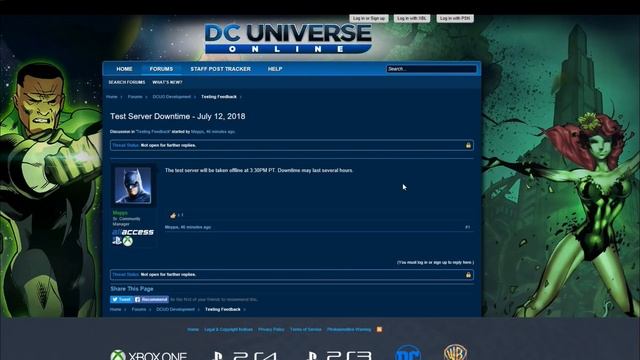Click the Log in with PSN button

455,18
